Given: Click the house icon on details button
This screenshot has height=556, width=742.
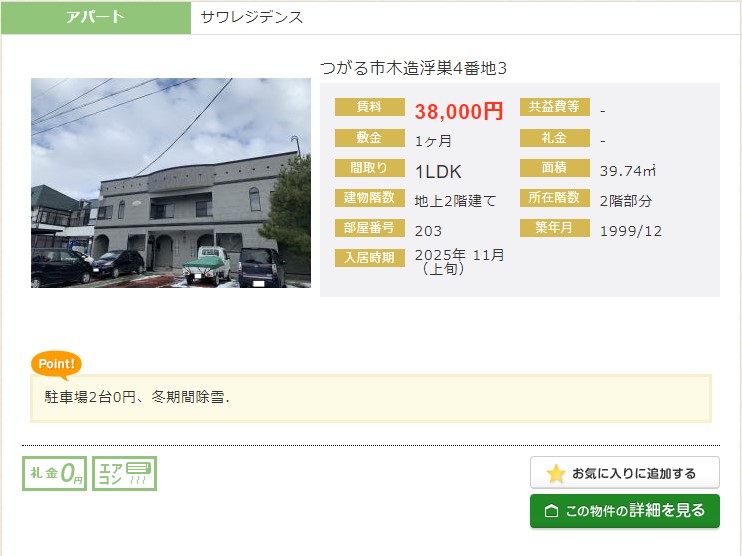Looking at the screenshot, I should (x=551, y=511).
